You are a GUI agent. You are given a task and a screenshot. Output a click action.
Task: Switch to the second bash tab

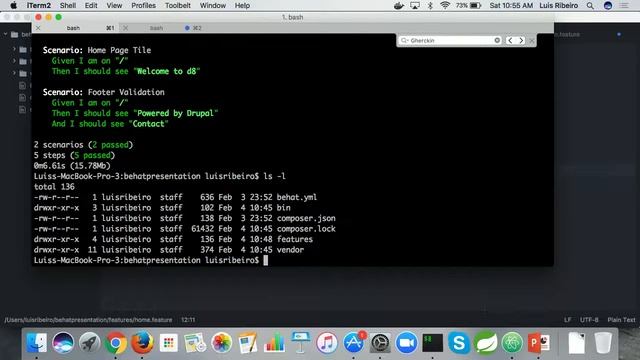pyautogui.click(x=156, y=28)
